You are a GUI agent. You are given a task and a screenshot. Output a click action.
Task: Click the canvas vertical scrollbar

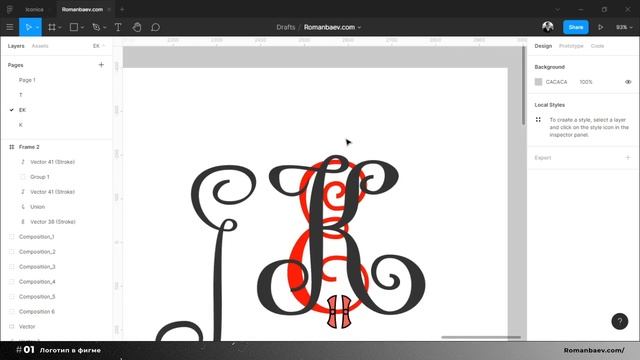tap(523, 86)
